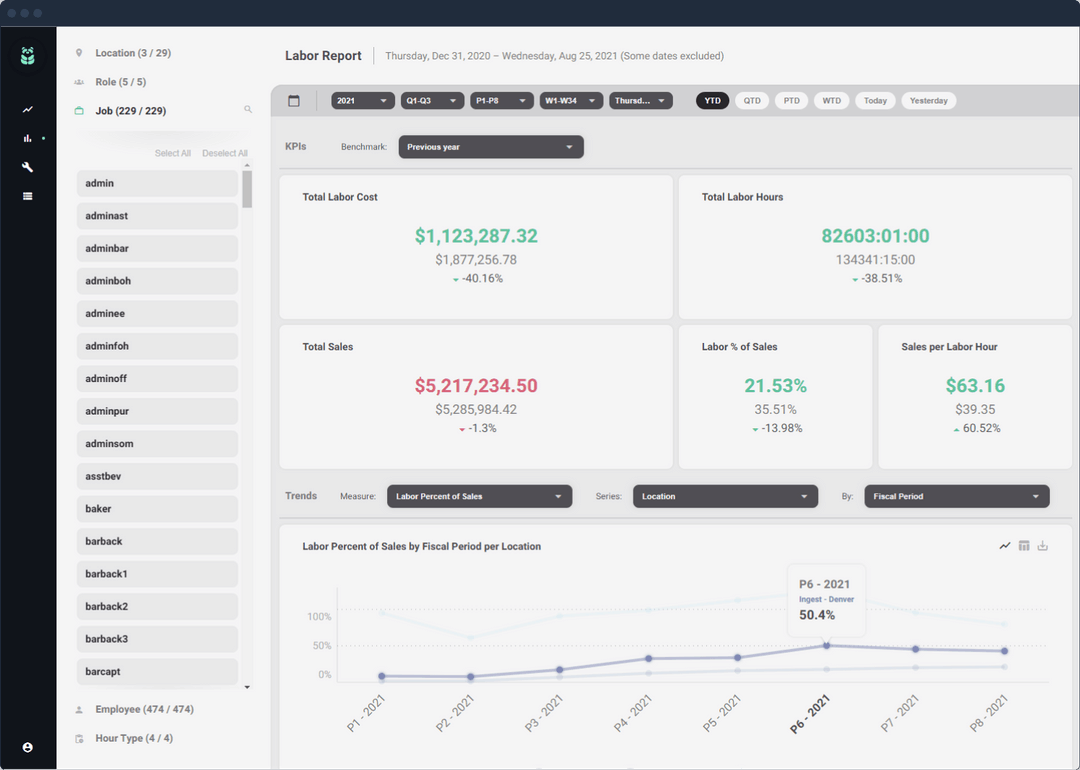Click the P6 2021 data point for Ingest Denver
The width and height of the screenshot is (1080, 770).
click(x=826, y=645)
